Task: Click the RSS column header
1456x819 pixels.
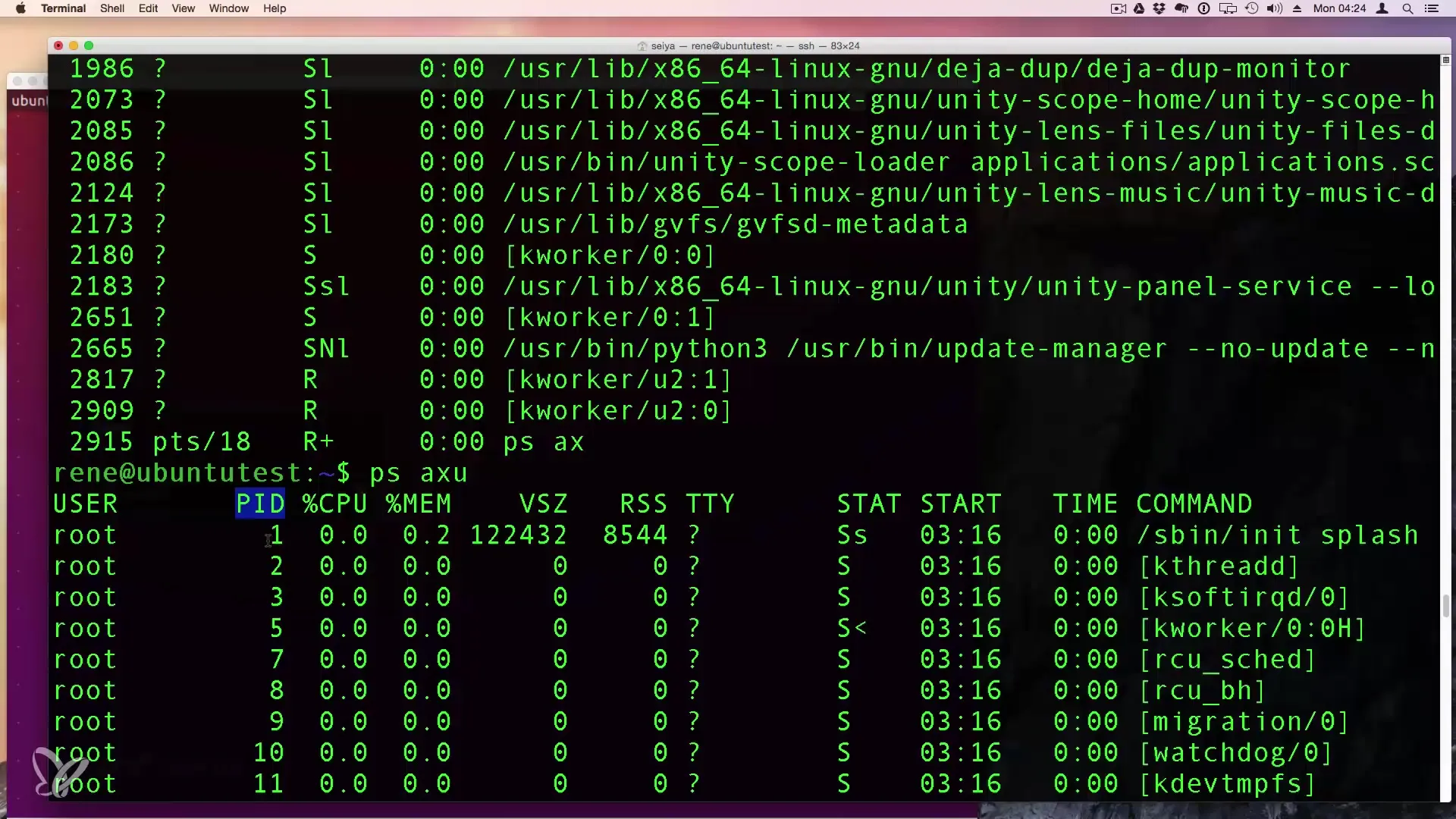Action: [643, 504]
